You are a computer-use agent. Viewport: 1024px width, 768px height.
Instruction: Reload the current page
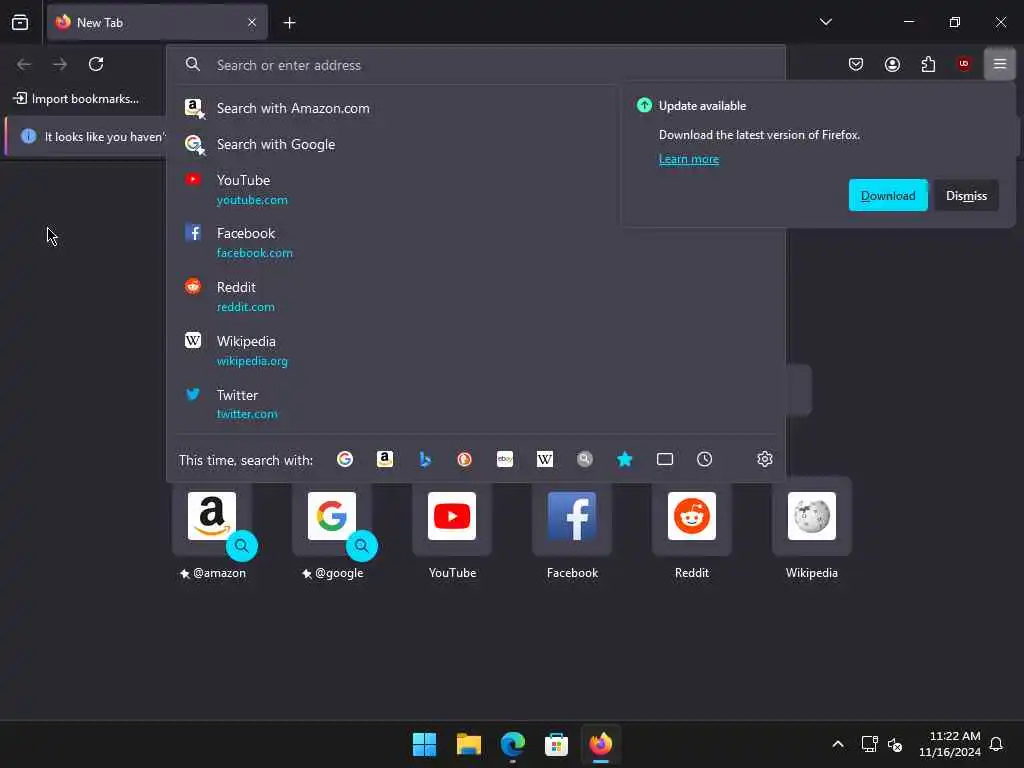click(x=96, y=64)
